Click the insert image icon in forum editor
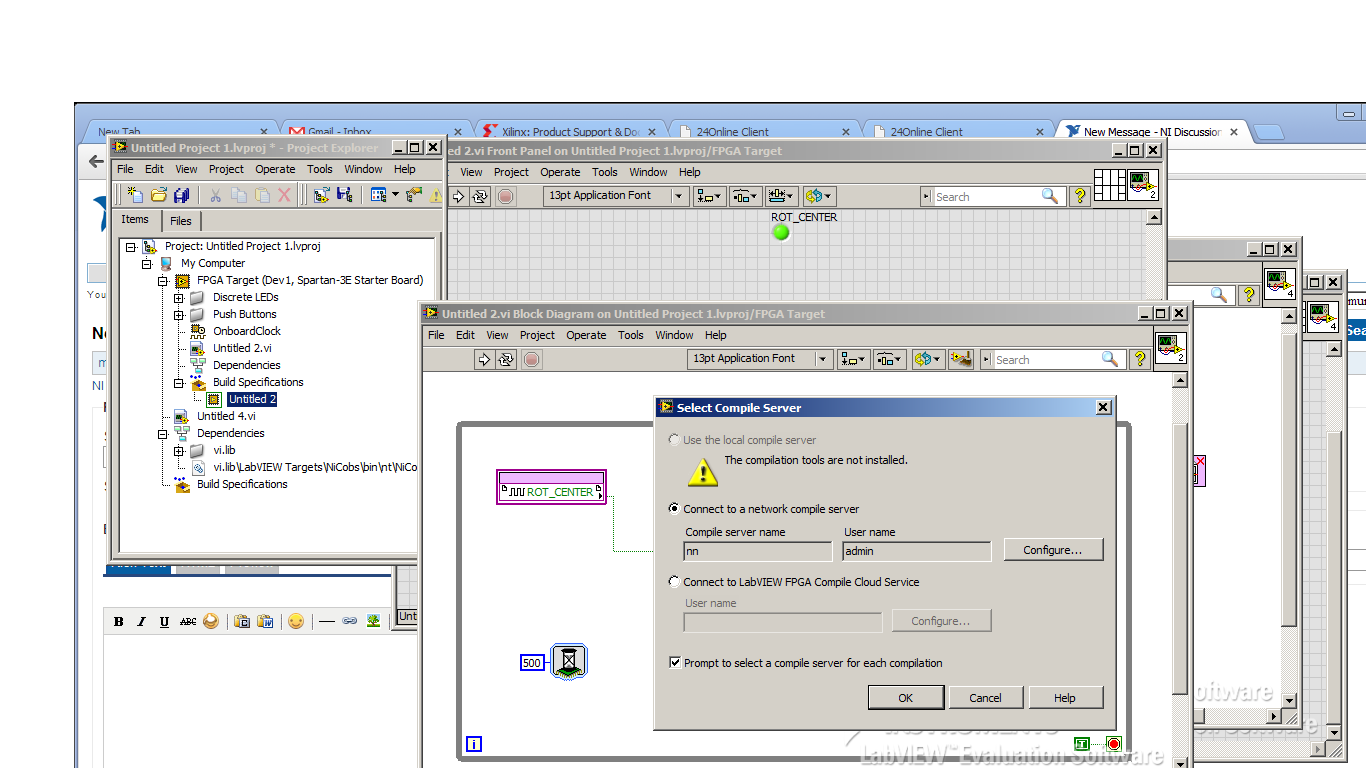 tap(373, 621)
